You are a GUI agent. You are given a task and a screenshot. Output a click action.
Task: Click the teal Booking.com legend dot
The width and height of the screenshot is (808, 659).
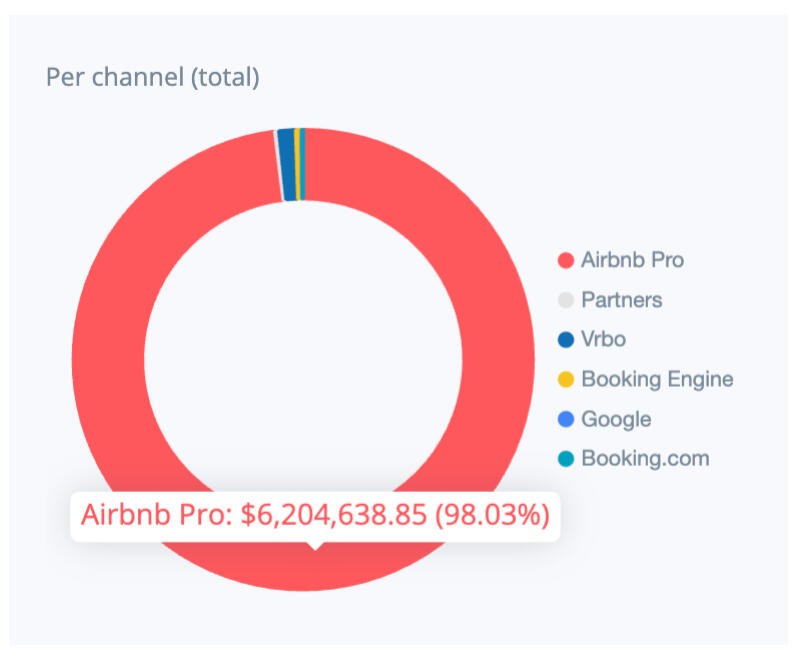(x=566, y=460)
